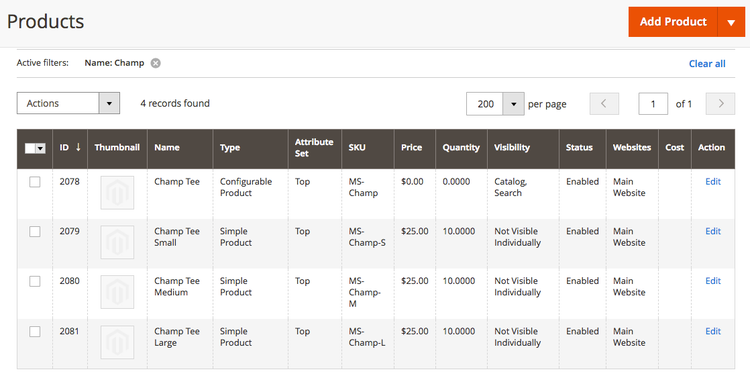
Task: Click the 4 records found text
Action: click(175, 104)
